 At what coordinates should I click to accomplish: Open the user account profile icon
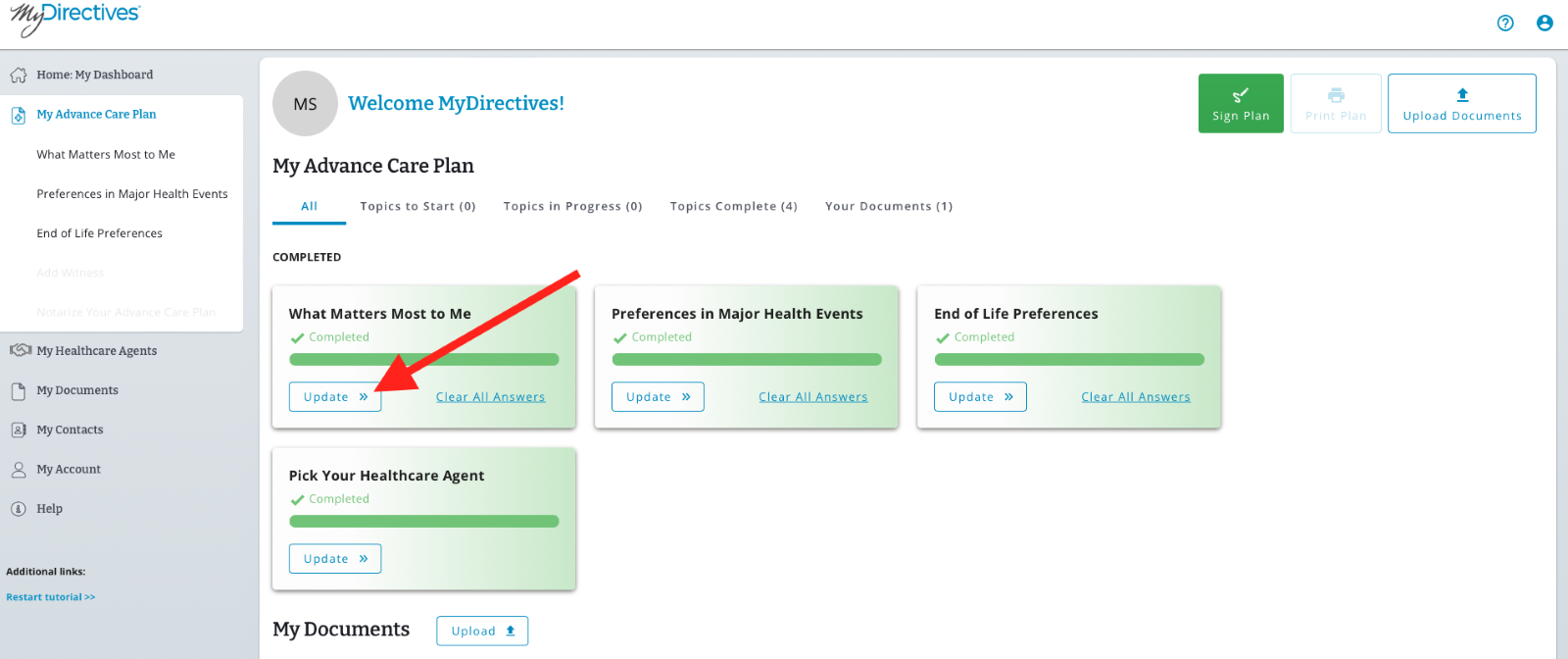pyautogui.click(x=1544, y=23)
